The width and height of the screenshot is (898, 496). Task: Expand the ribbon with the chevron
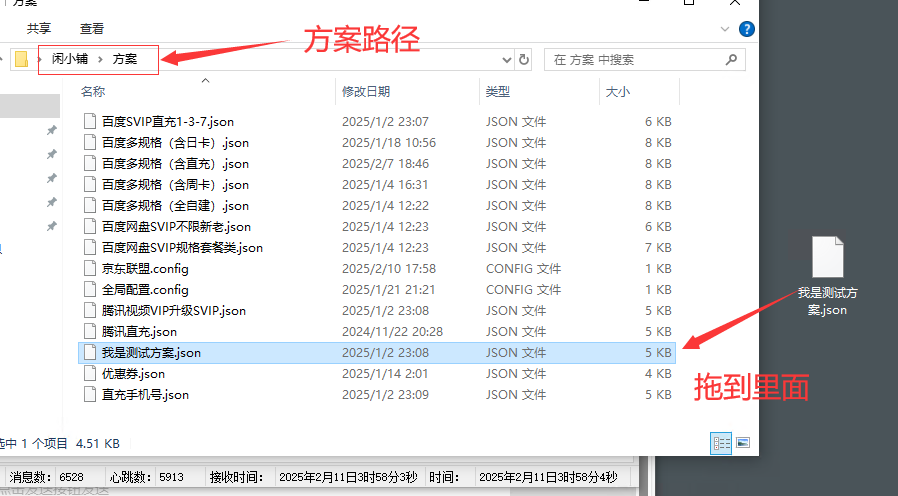724,29
